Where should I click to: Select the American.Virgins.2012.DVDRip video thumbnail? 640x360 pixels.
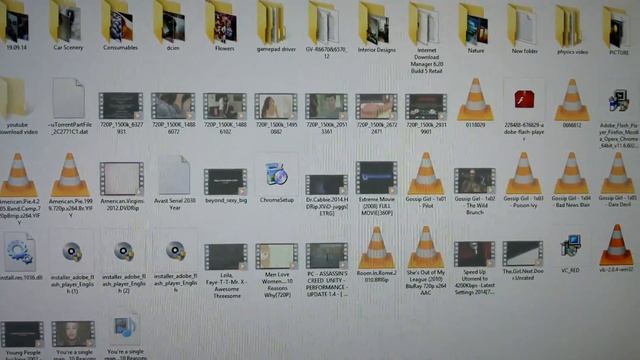pyautogui.click(x=122, y=178)
